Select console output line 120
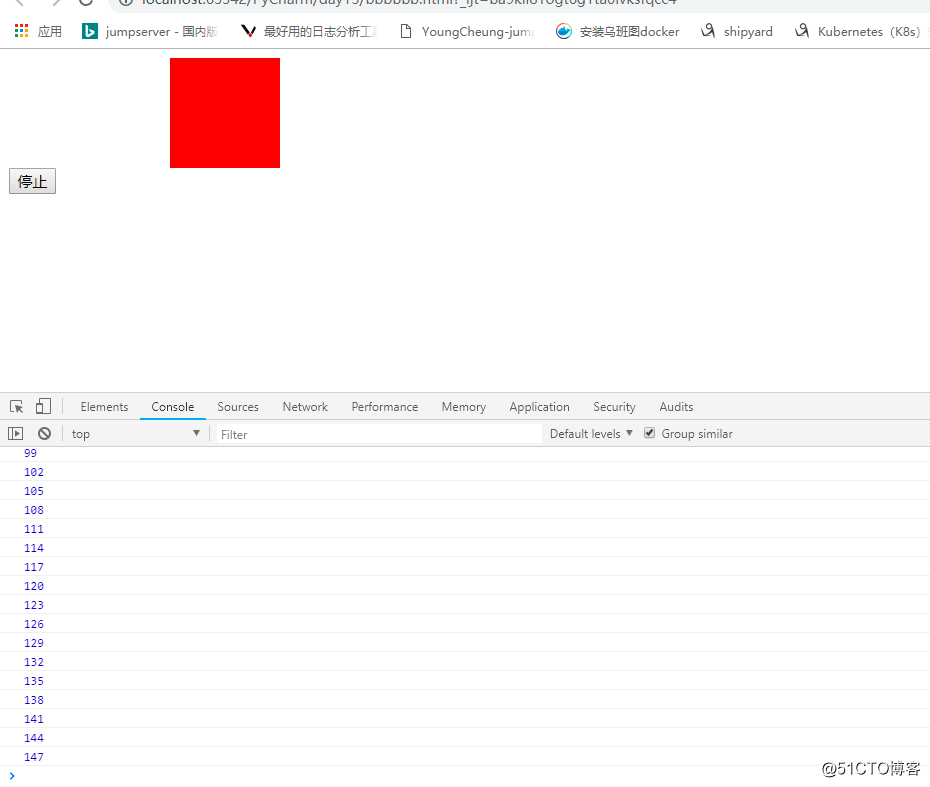 (x=34, y=586)
